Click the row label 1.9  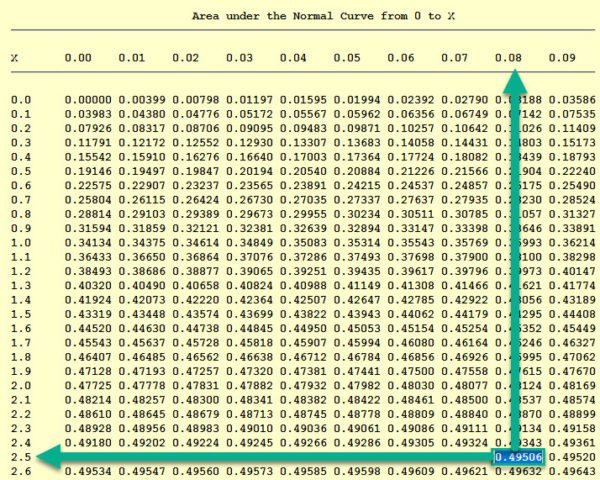click(x=21, y=370)
